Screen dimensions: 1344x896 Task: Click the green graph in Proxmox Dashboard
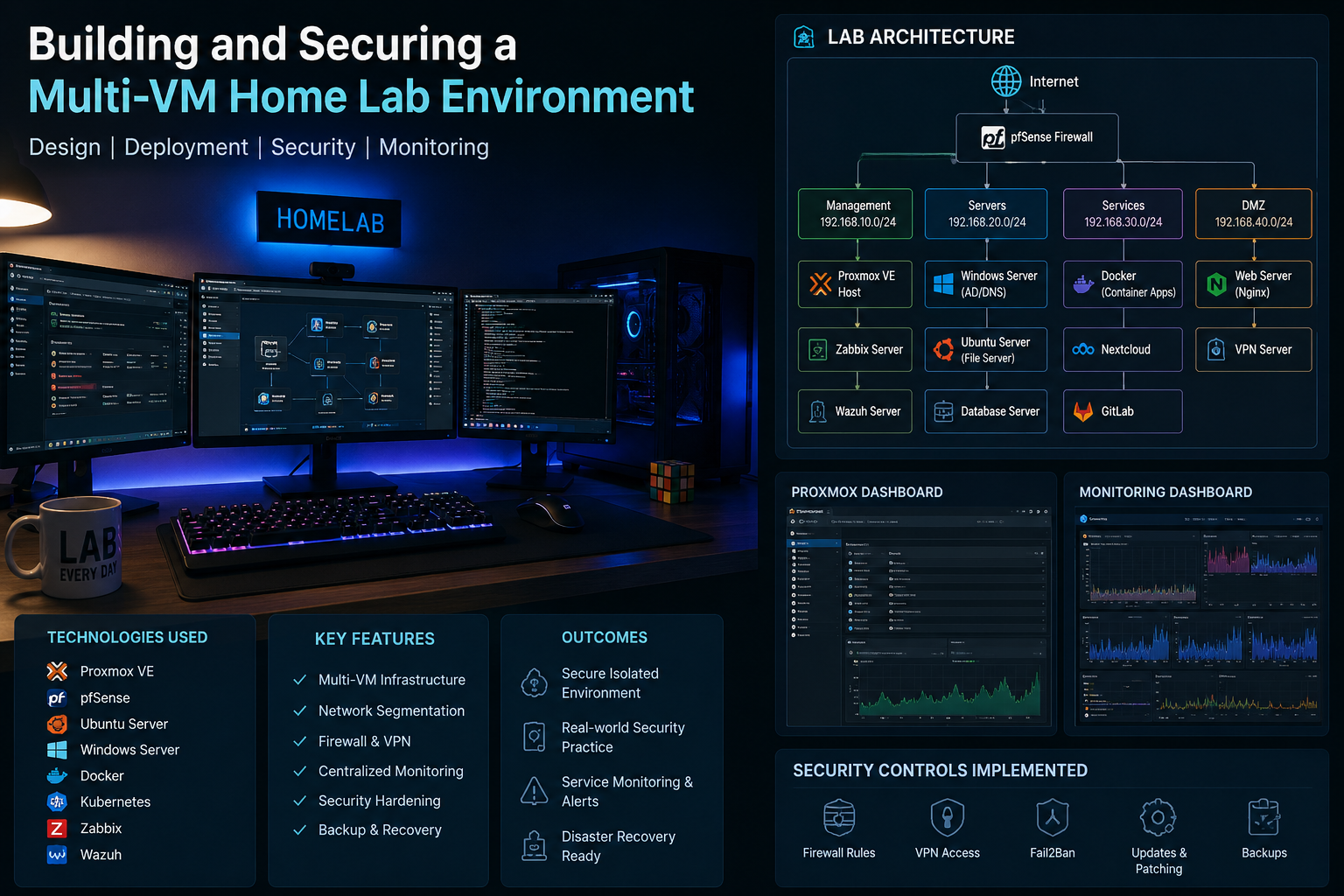(x=949, y=693)
